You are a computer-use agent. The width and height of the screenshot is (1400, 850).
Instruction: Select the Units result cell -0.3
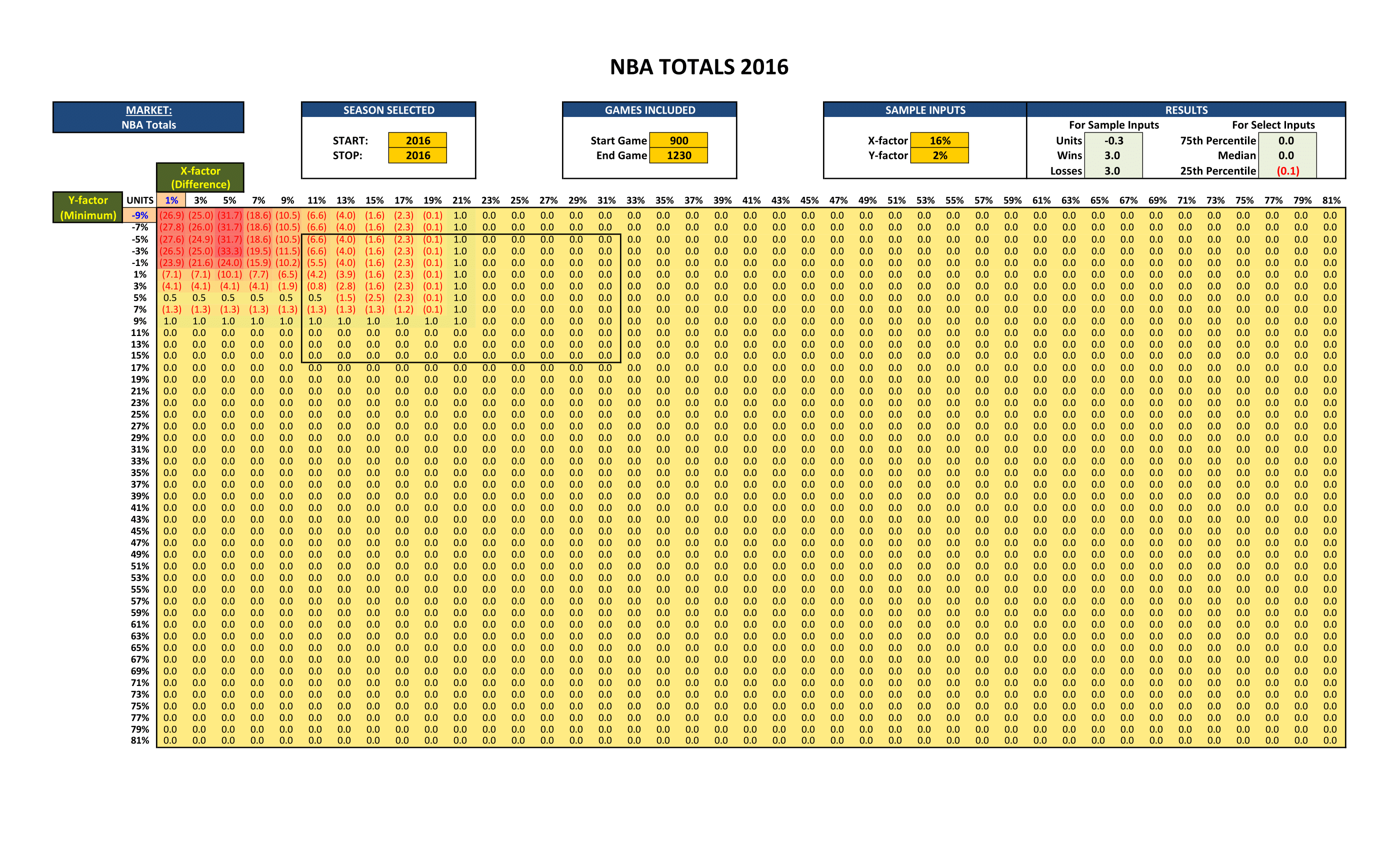click(1113, 140)
